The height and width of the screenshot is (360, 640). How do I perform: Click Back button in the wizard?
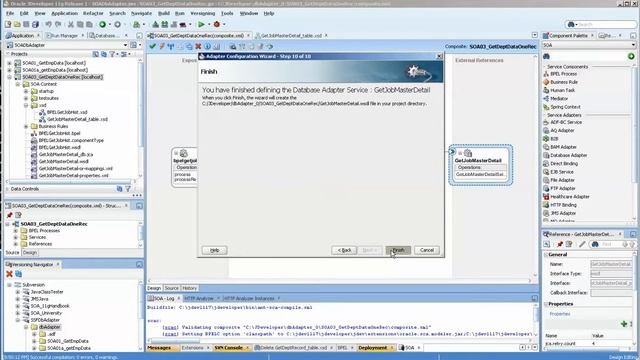344,250
